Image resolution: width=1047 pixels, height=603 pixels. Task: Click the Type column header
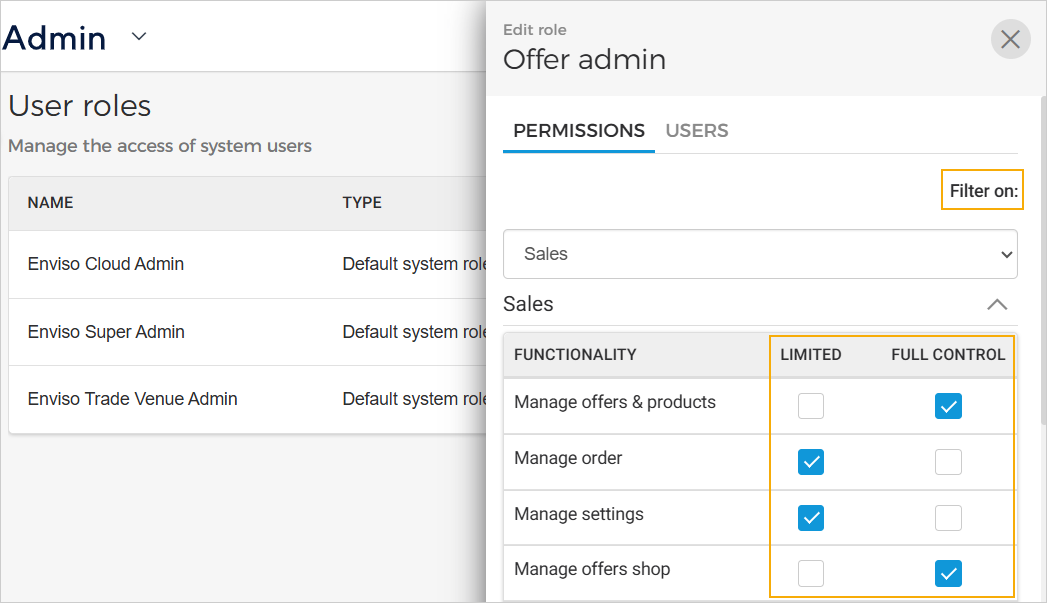tap(362, 203)
